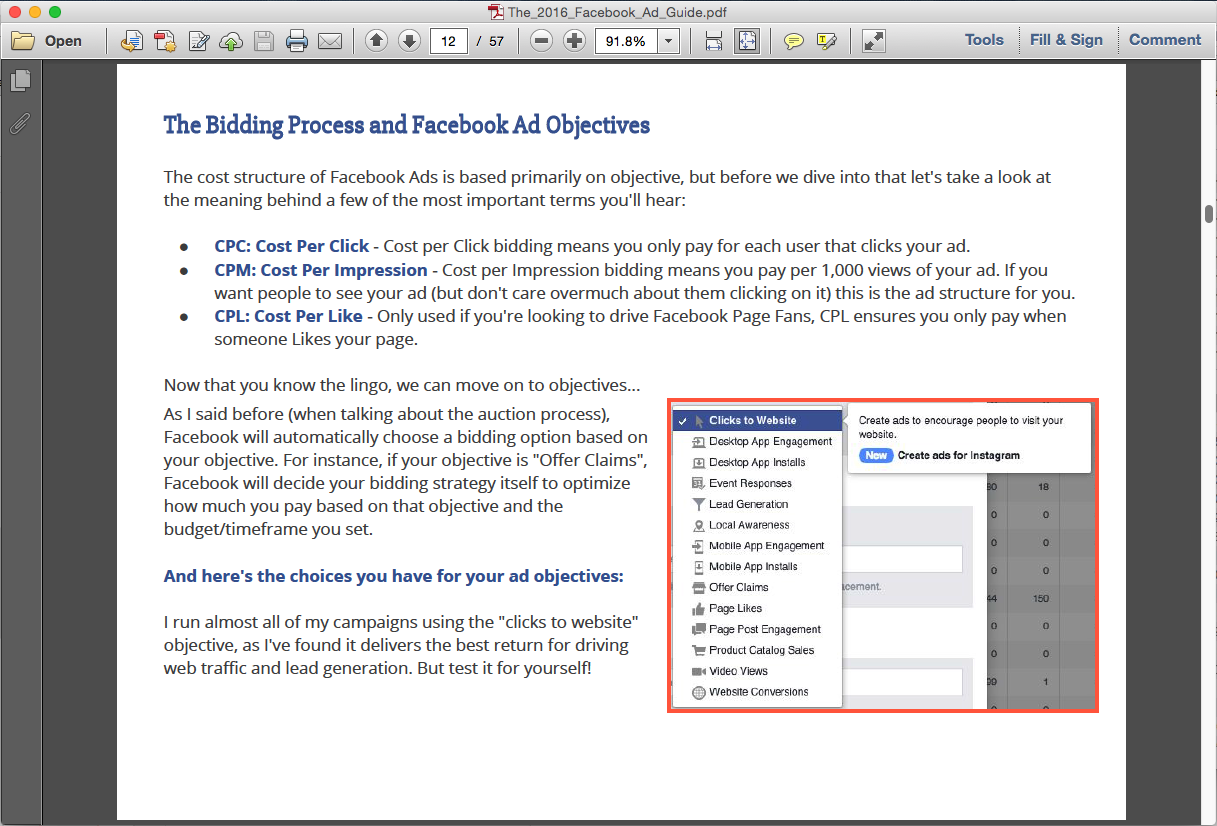The height and width of the screenshot is (826, 1217).
Task: Add a sticky note comment icon
Action: click(x=793, y=41)
